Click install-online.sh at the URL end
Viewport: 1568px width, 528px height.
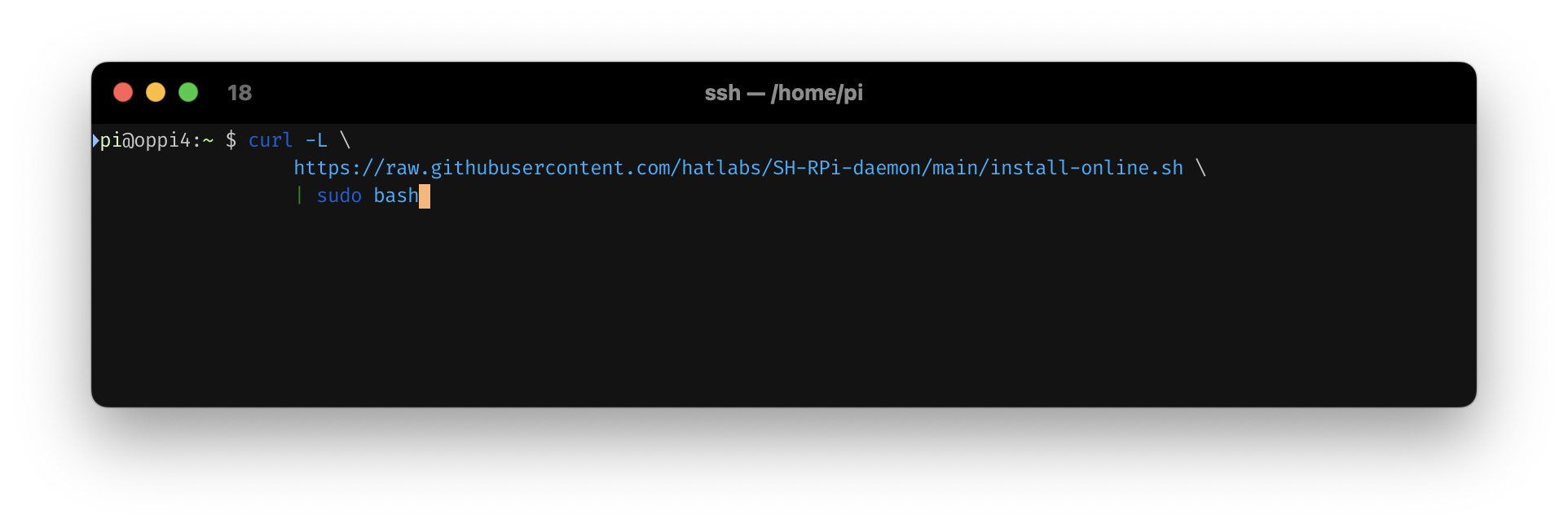tap(1086, 169)
